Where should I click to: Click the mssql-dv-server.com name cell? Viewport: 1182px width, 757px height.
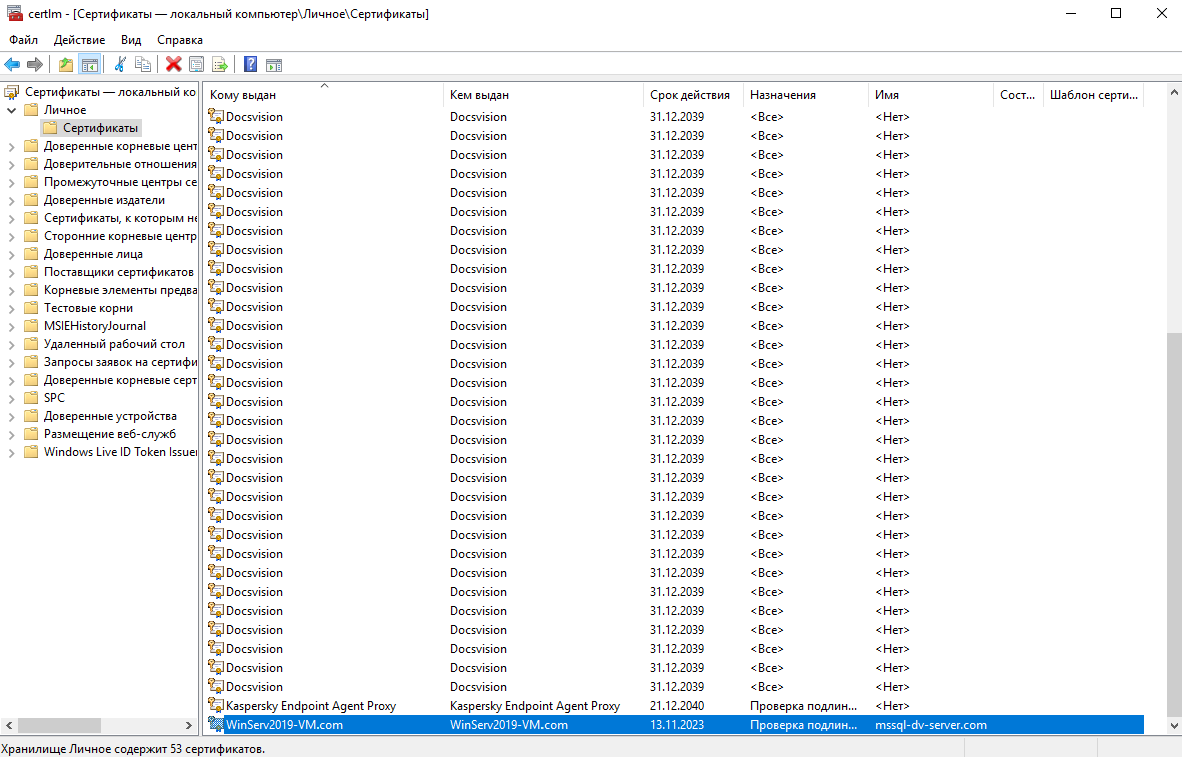point(930,725)
